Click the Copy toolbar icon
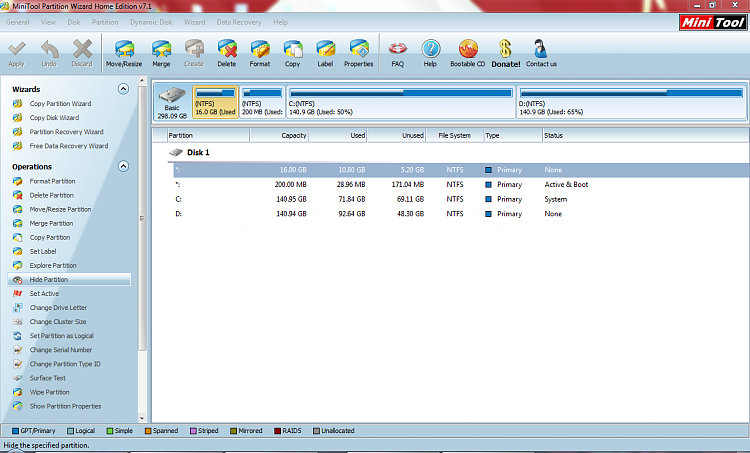Viewport: 750px width, 453px height. tap(292, 49)
